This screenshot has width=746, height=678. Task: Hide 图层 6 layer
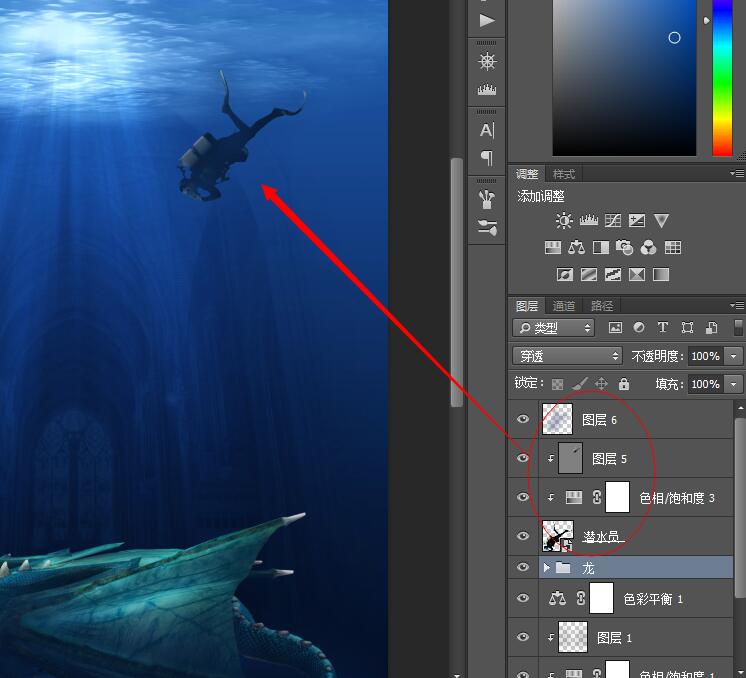point(523,419)
